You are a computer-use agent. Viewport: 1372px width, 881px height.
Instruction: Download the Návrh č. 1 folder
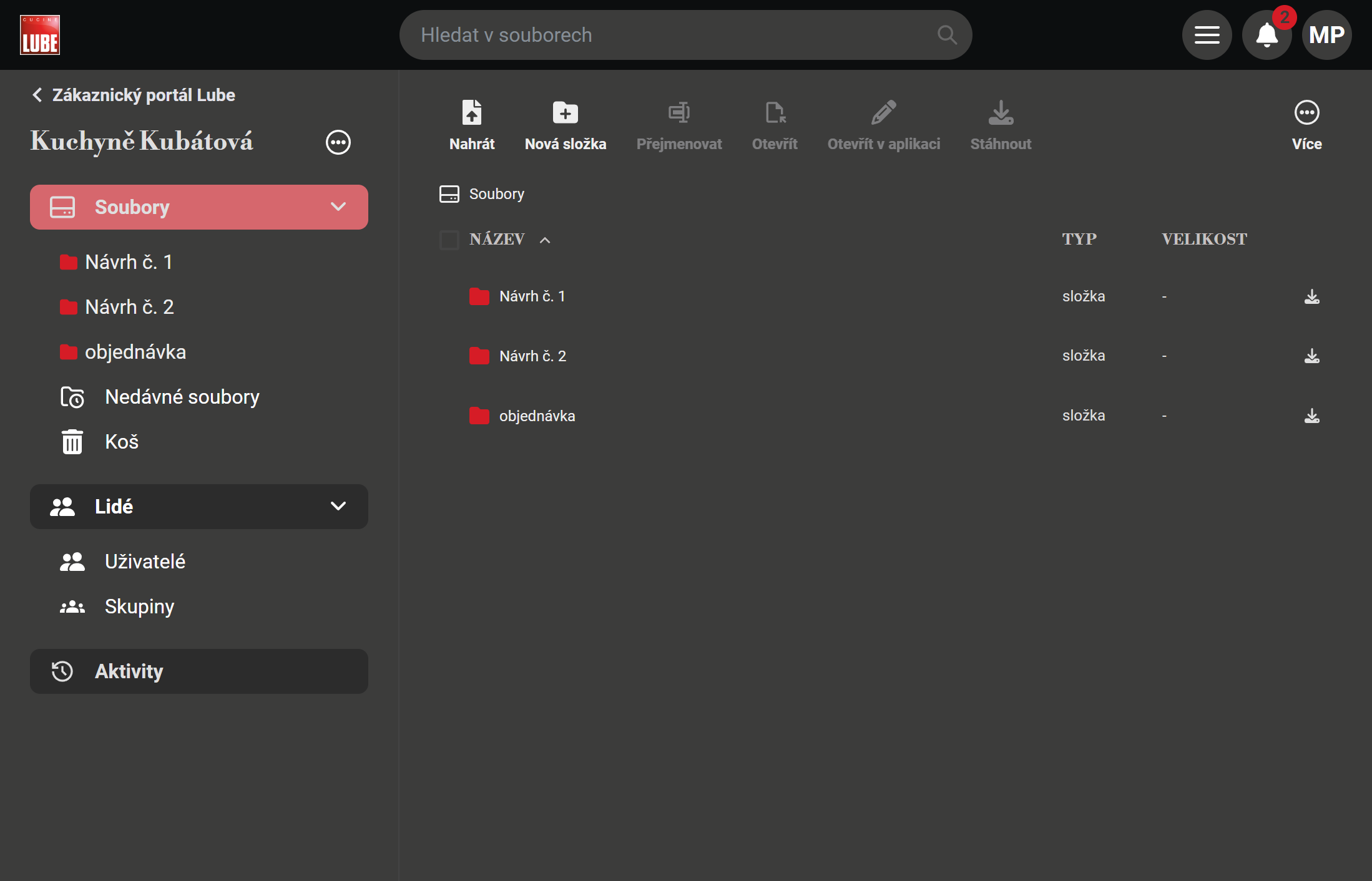1311,296
